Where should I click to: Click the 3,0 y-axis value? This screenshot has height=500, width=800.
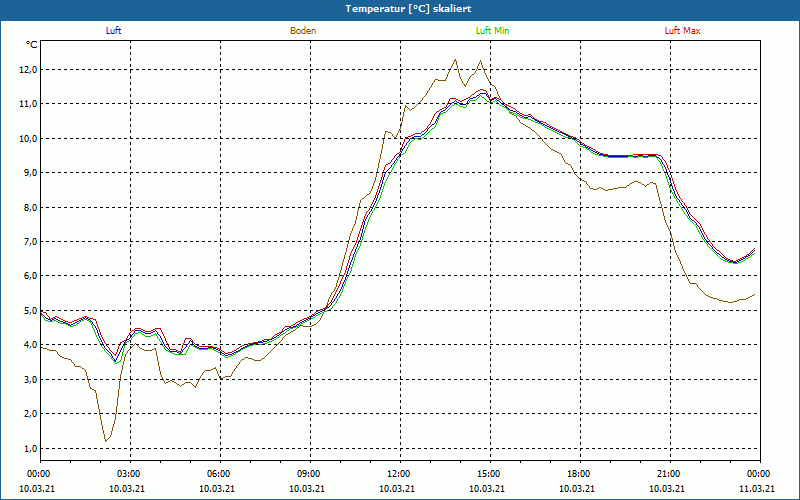30,379
